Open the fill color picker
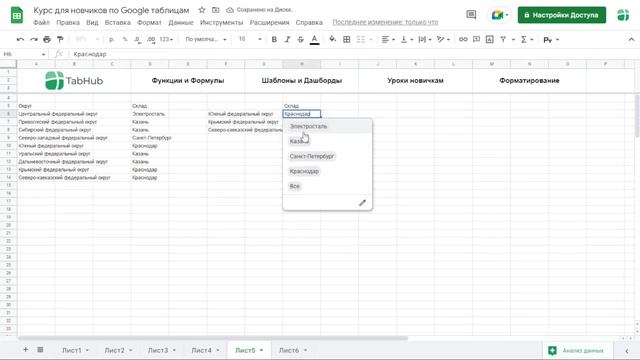 coord(333,40)
